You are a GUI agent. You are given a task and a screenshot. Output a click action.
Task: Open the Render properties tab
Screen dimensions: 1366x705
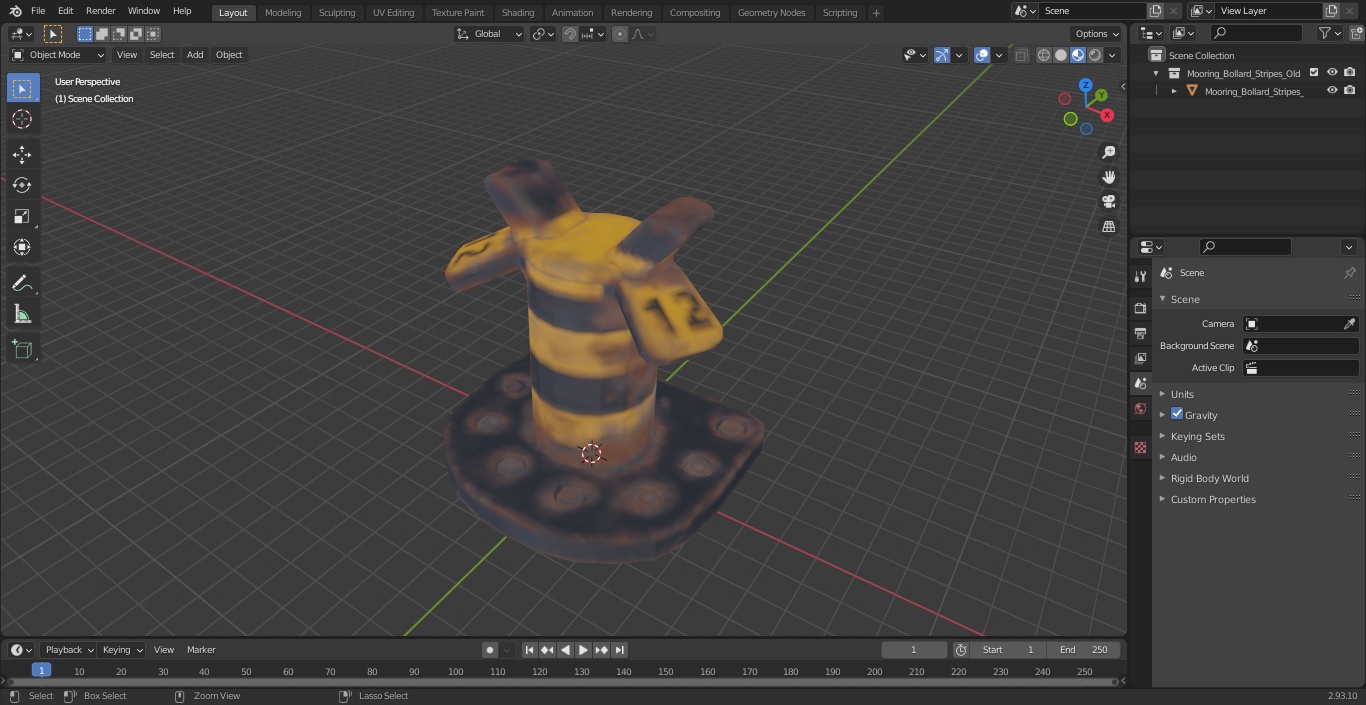1140,308
